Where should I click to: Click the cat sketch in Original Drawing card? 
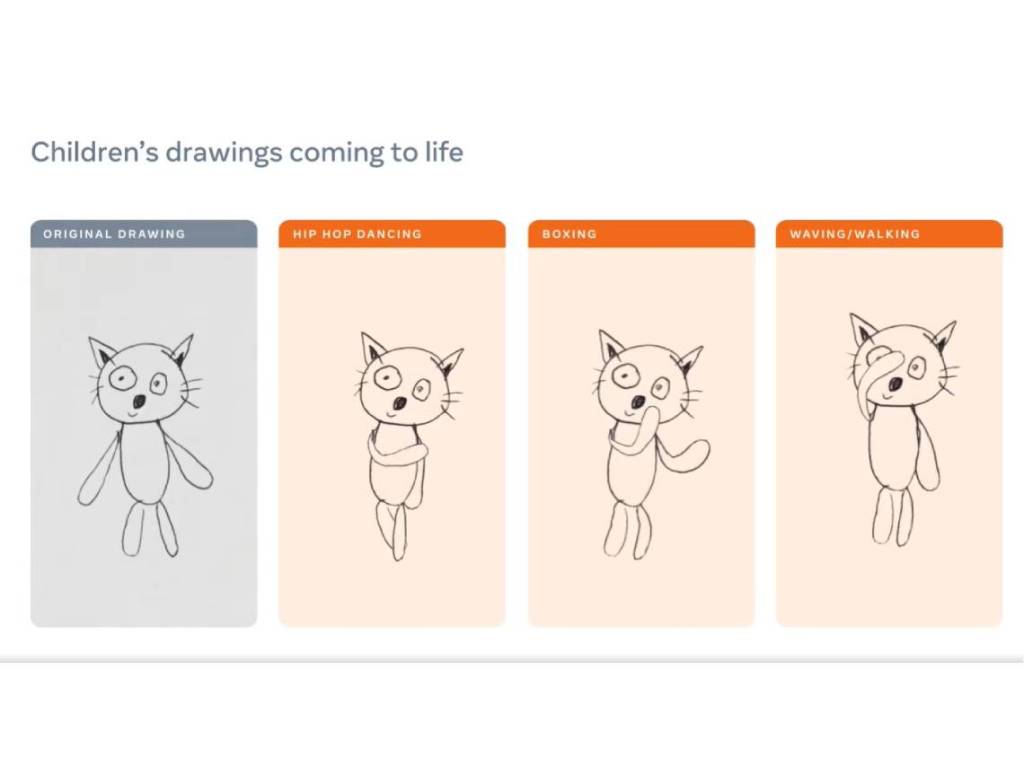[x=145, y=445]
